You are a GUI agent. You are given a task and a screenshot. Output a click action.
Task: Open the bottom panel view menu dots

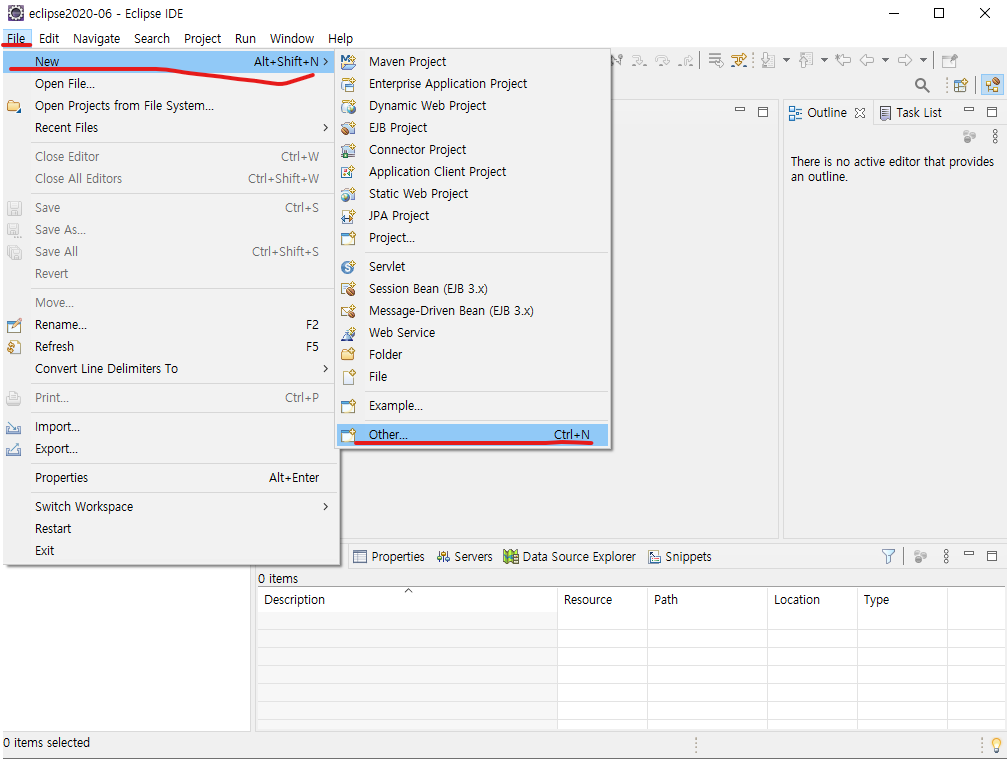(x=946, y=556)
